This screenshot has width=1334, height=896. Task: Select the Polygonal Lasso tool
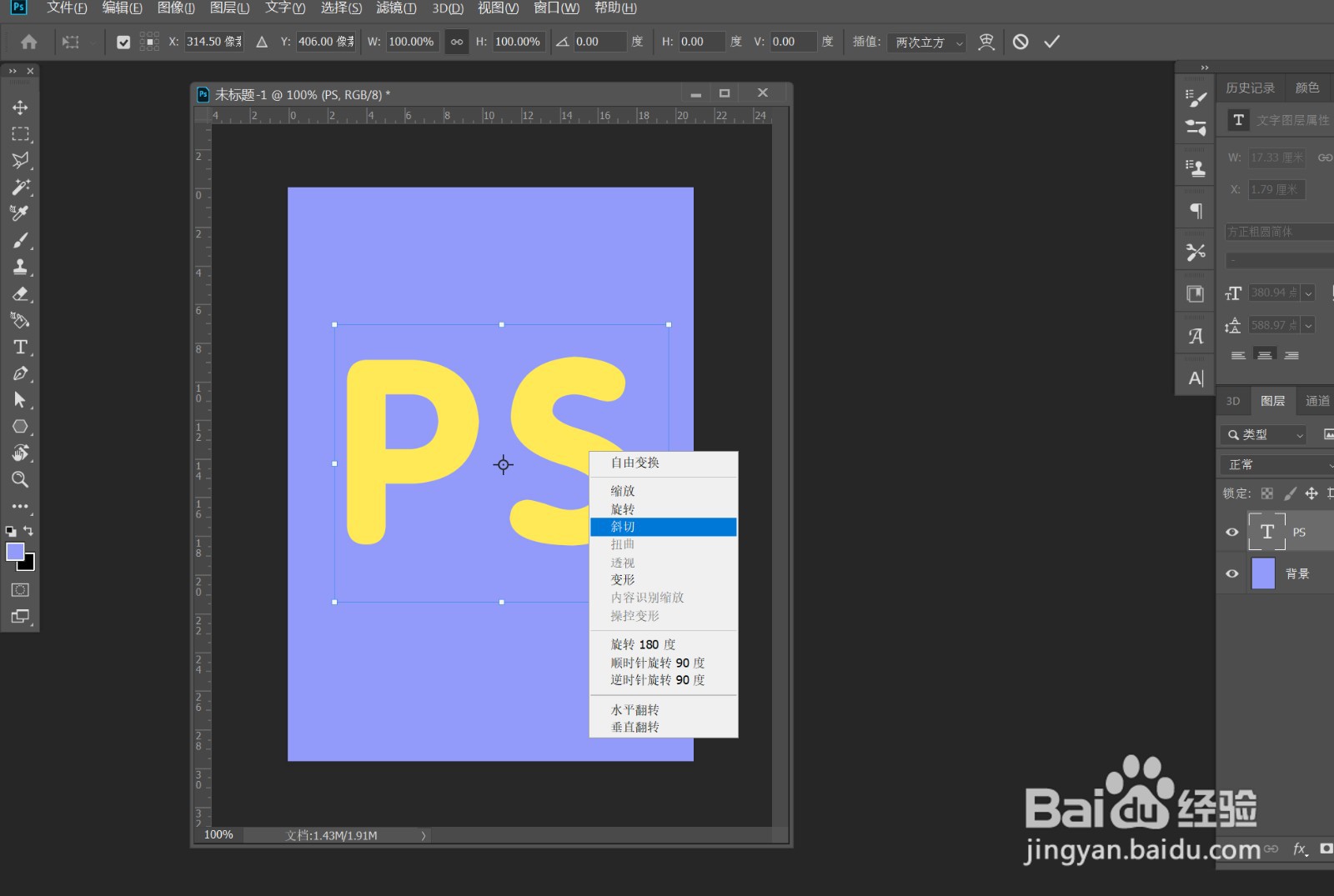tap(20, 160)
